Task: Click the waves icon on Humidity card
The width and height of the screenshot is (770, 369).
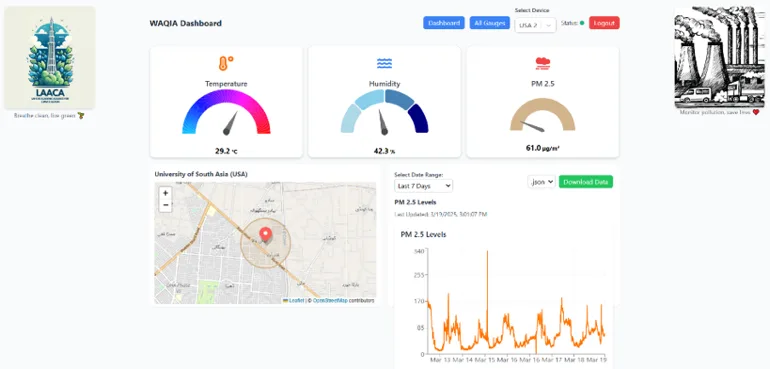Action: click(384, 63)
